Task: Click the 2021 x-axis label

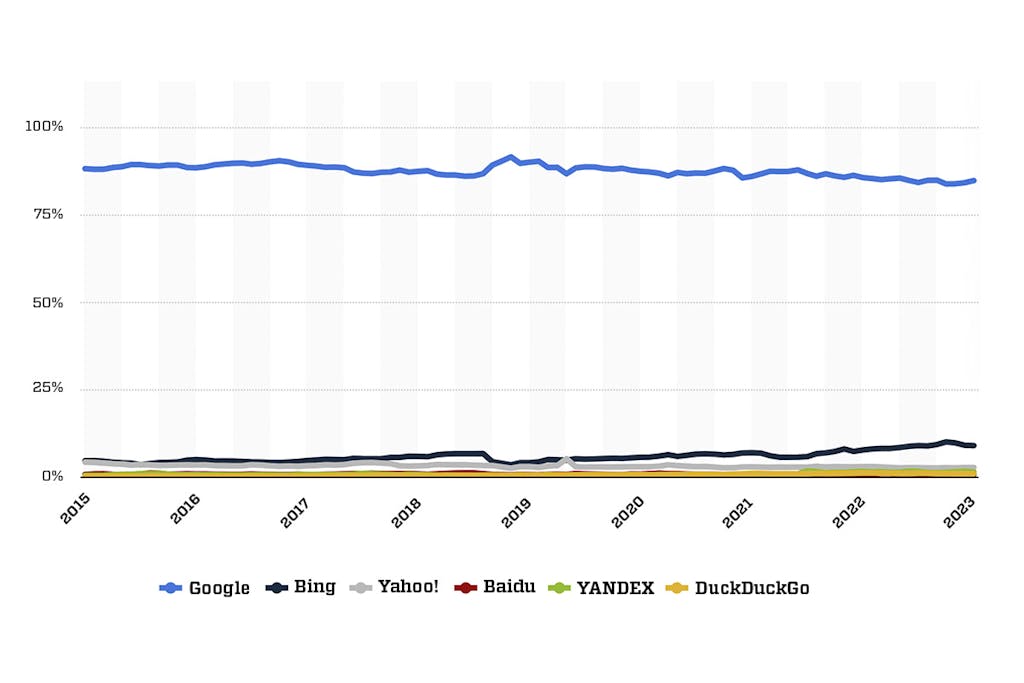Action: point(739,507)
